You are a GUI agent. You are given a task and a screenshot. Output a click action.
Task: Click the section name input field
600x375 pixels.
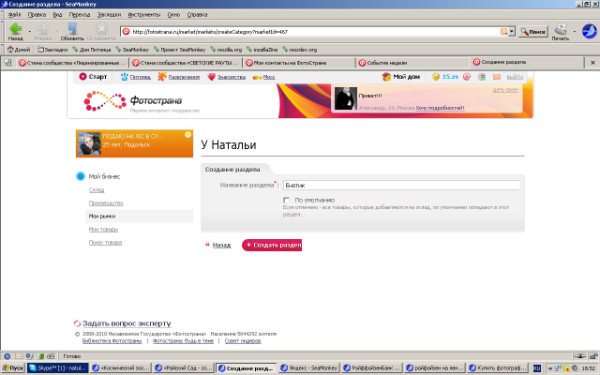401,185
